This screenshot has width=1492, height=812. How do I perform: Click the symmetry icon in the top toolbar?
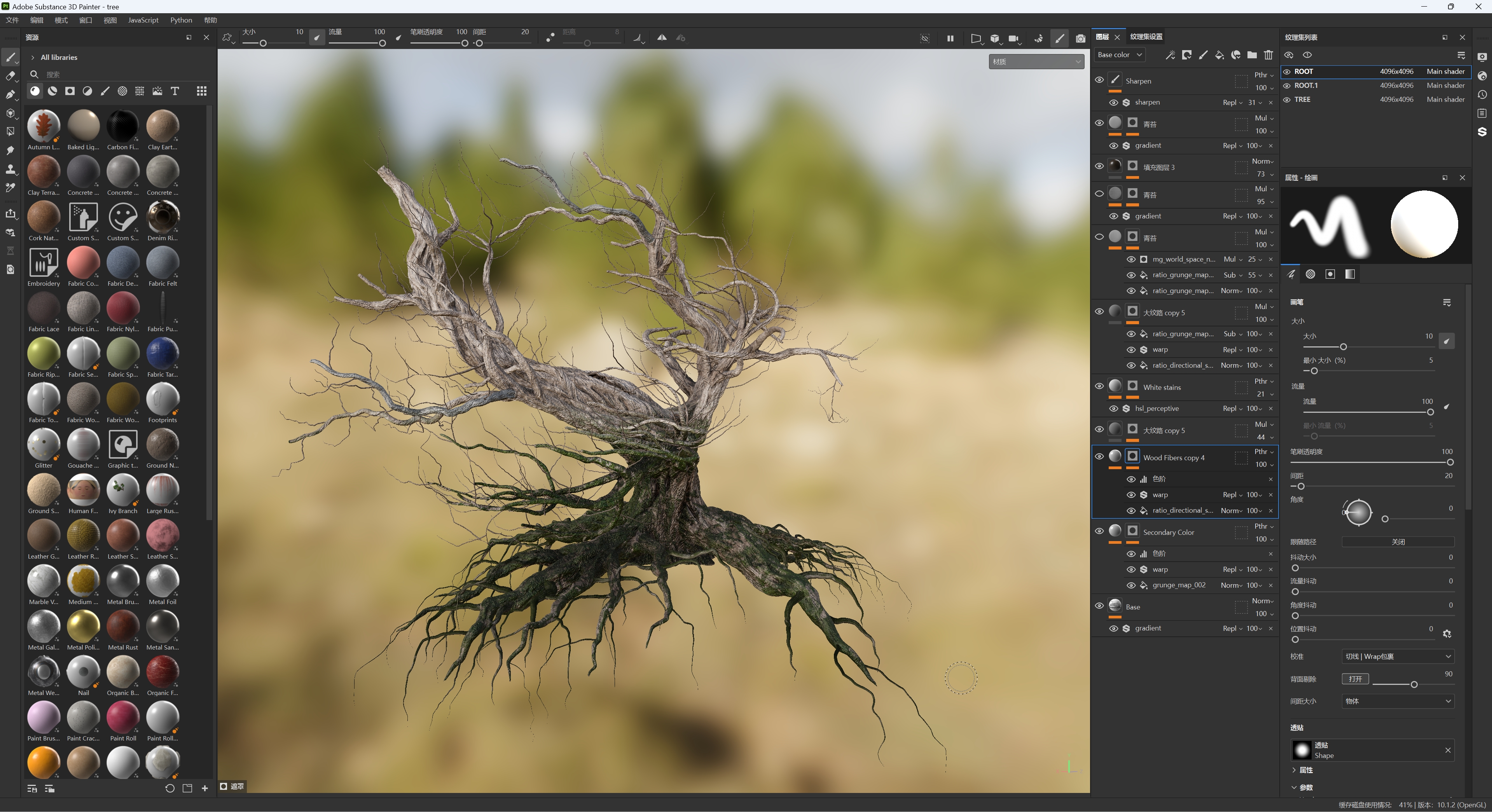661,38
